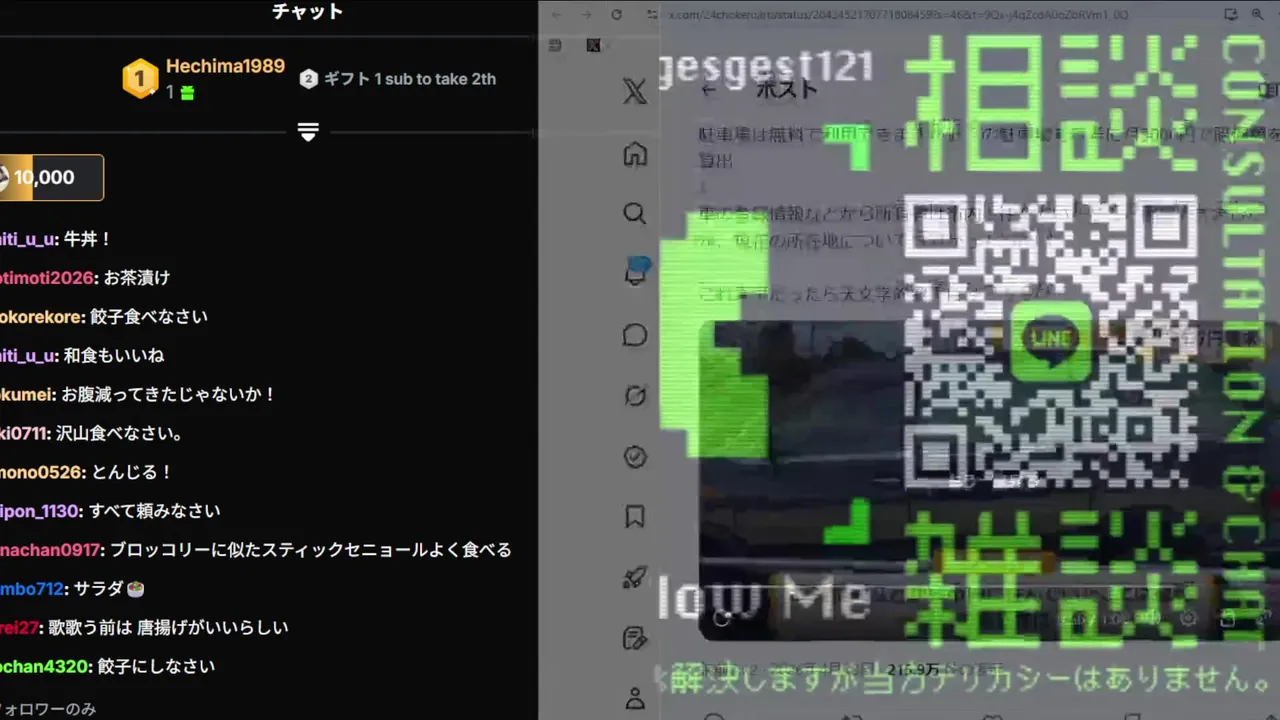Image resolution: width=1280 pixels, height=720 pixels.
Task: Click the install app icon in address bar
Action: (1231, 15)
